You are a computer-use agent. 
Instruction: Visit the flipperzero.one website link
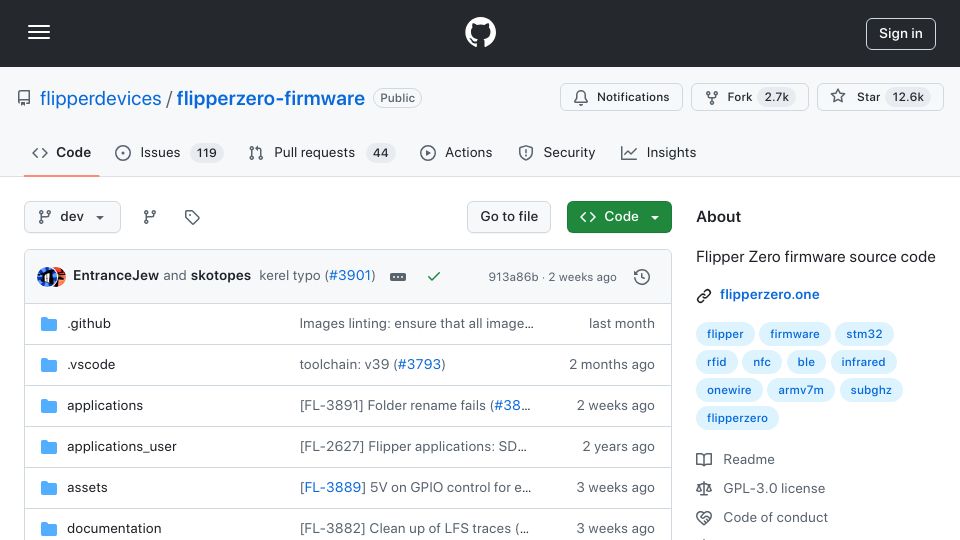click(x=770, y=294)
